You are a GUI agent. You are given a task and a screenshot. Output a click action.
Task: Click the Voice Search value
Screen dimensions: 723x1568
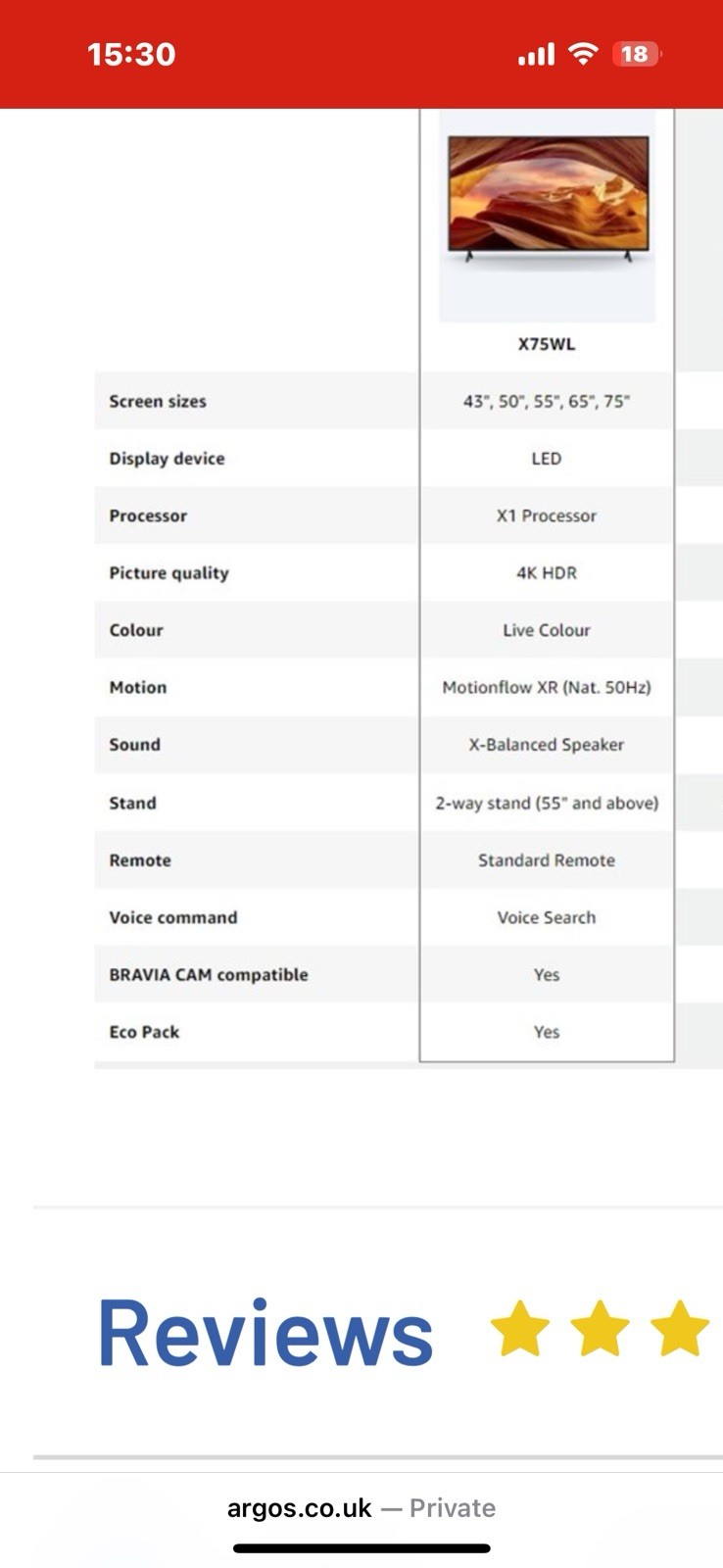pos(547,917)
